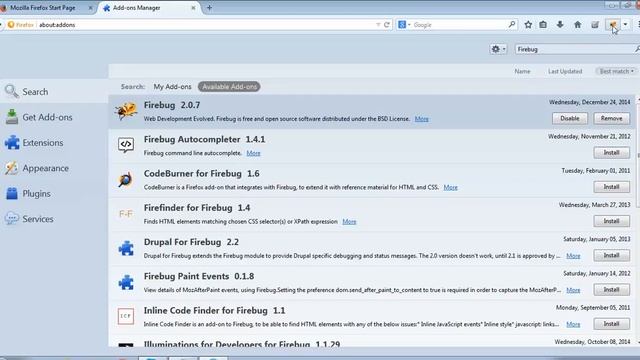The image size is (640, 360).
Task: Reload the current page
Action: pos(387,25)
